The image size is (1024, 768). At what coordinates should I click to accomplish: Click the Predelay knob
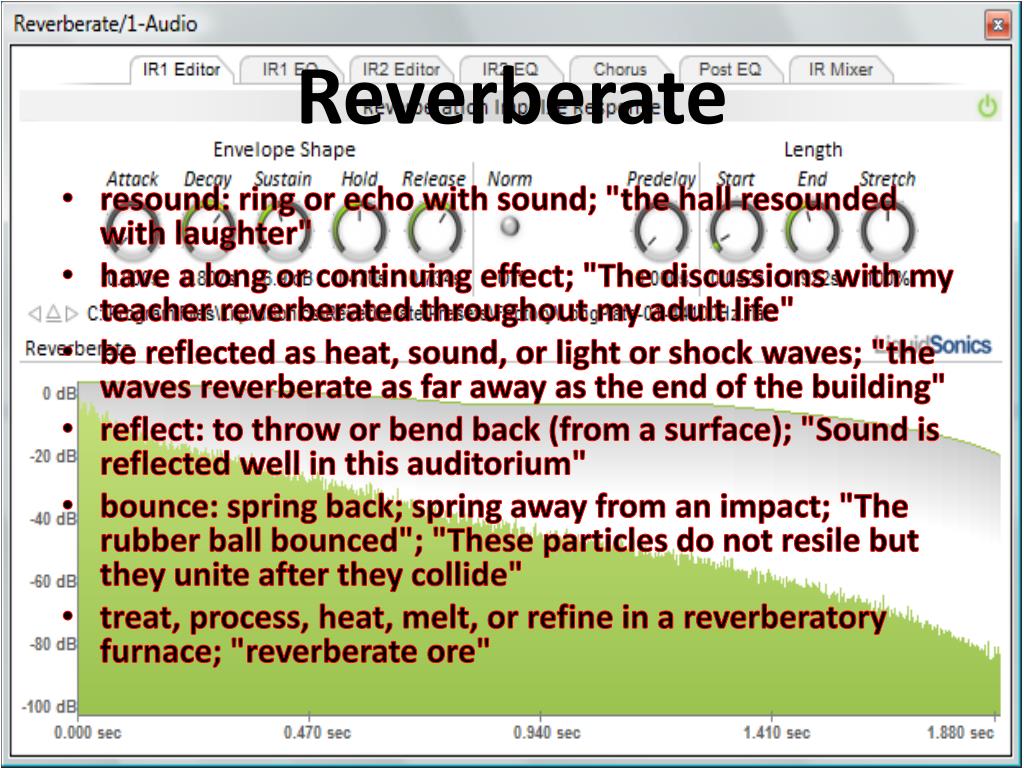660,230
